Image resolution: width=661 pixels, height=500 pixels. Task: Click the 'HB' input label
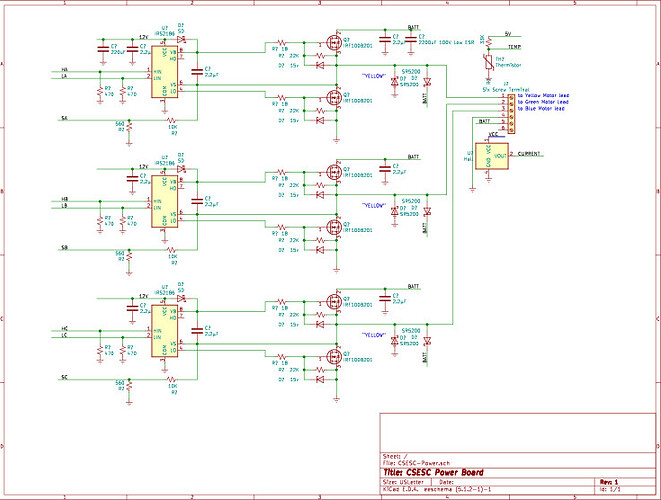(64, 199)
